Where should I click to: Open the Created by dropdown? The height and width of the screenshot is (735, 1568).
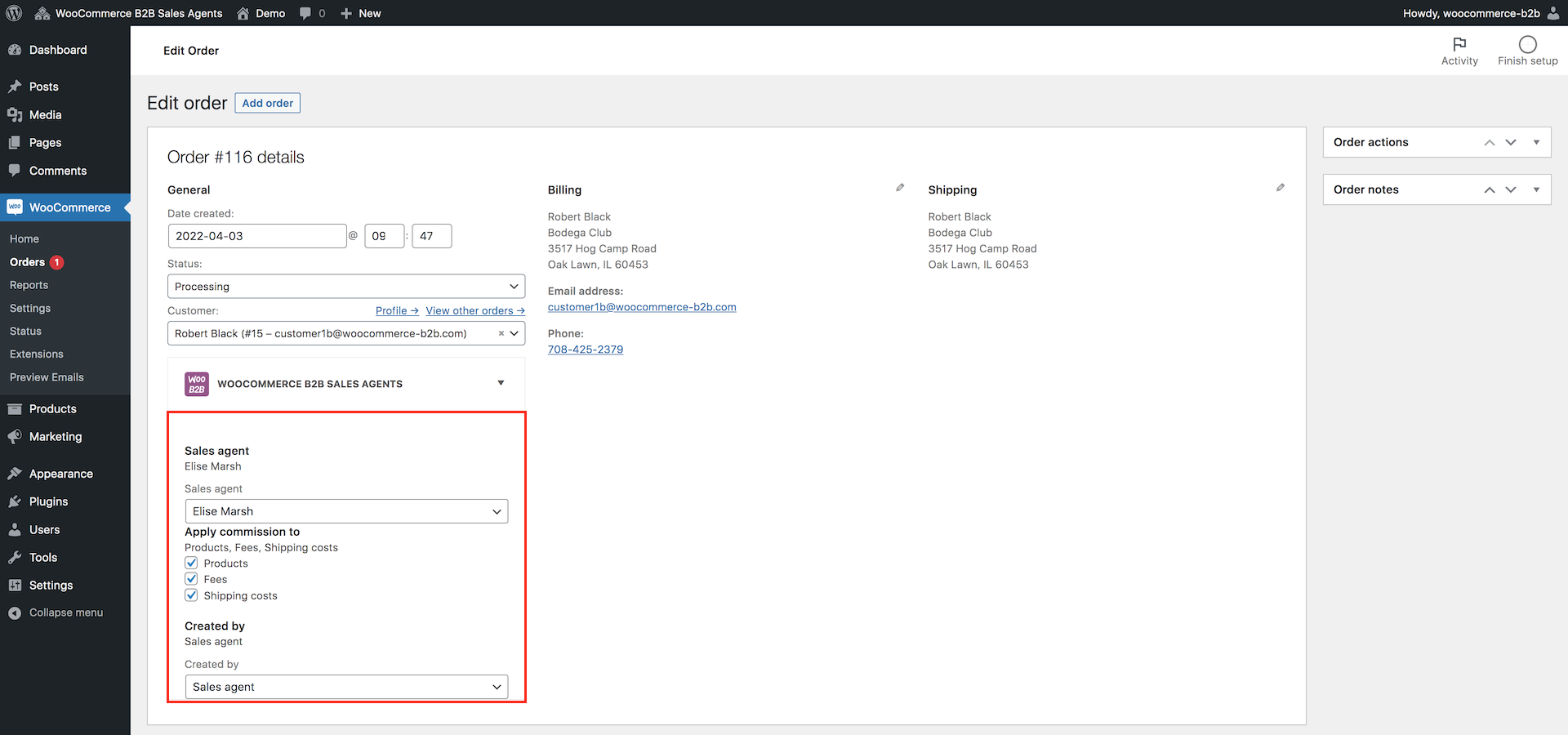pyautogui.click(x=346, y=687)
